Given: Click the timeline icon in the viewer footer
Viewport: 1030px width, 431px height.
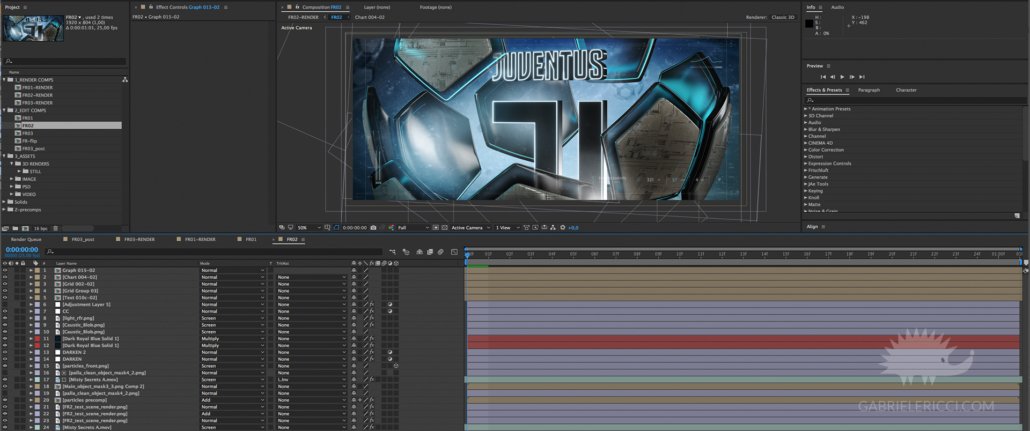Looking at the screenshot, I should pyautogui.click(x=544, y=227).
